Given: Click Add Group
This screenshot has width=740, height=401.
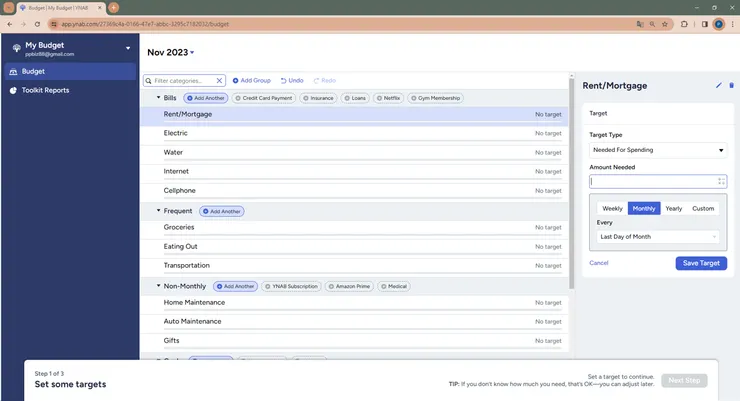Looking at the screenshot, I should pos(252,81).
